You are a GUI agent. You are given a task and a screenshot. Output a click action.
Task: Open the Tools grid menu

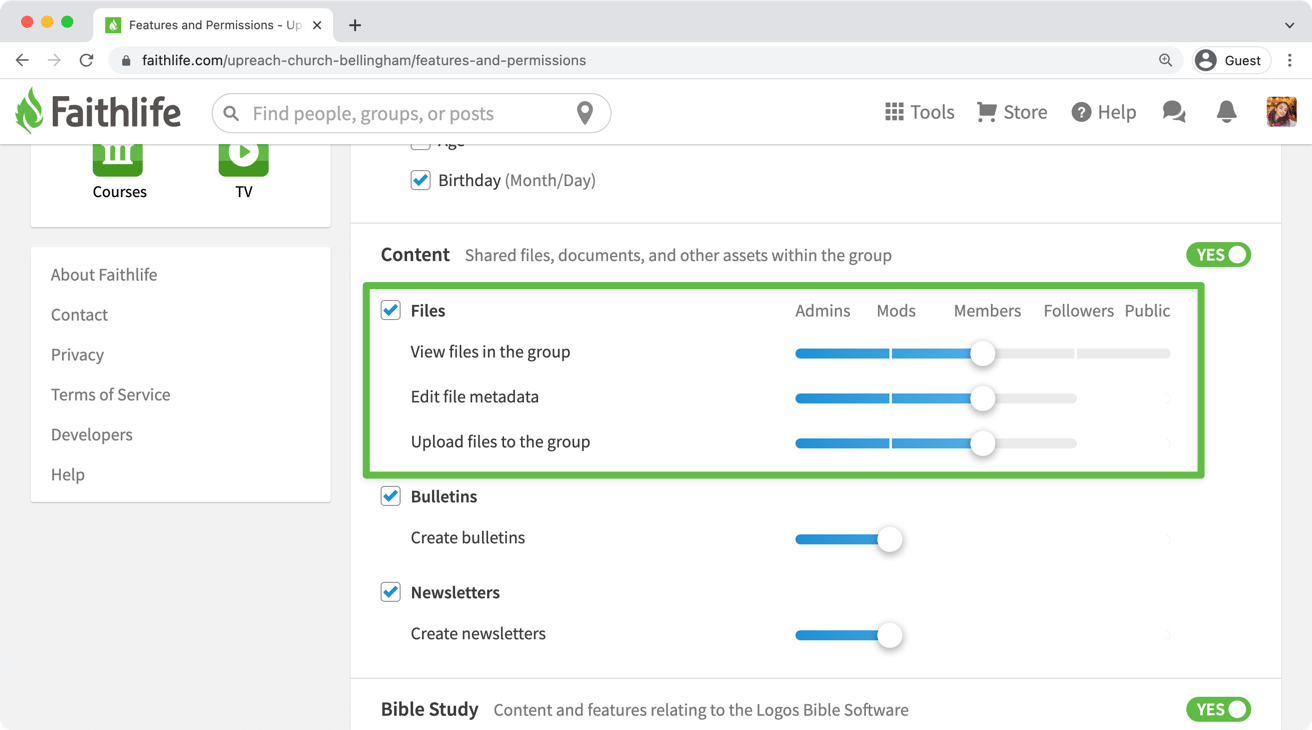point(919,112)
